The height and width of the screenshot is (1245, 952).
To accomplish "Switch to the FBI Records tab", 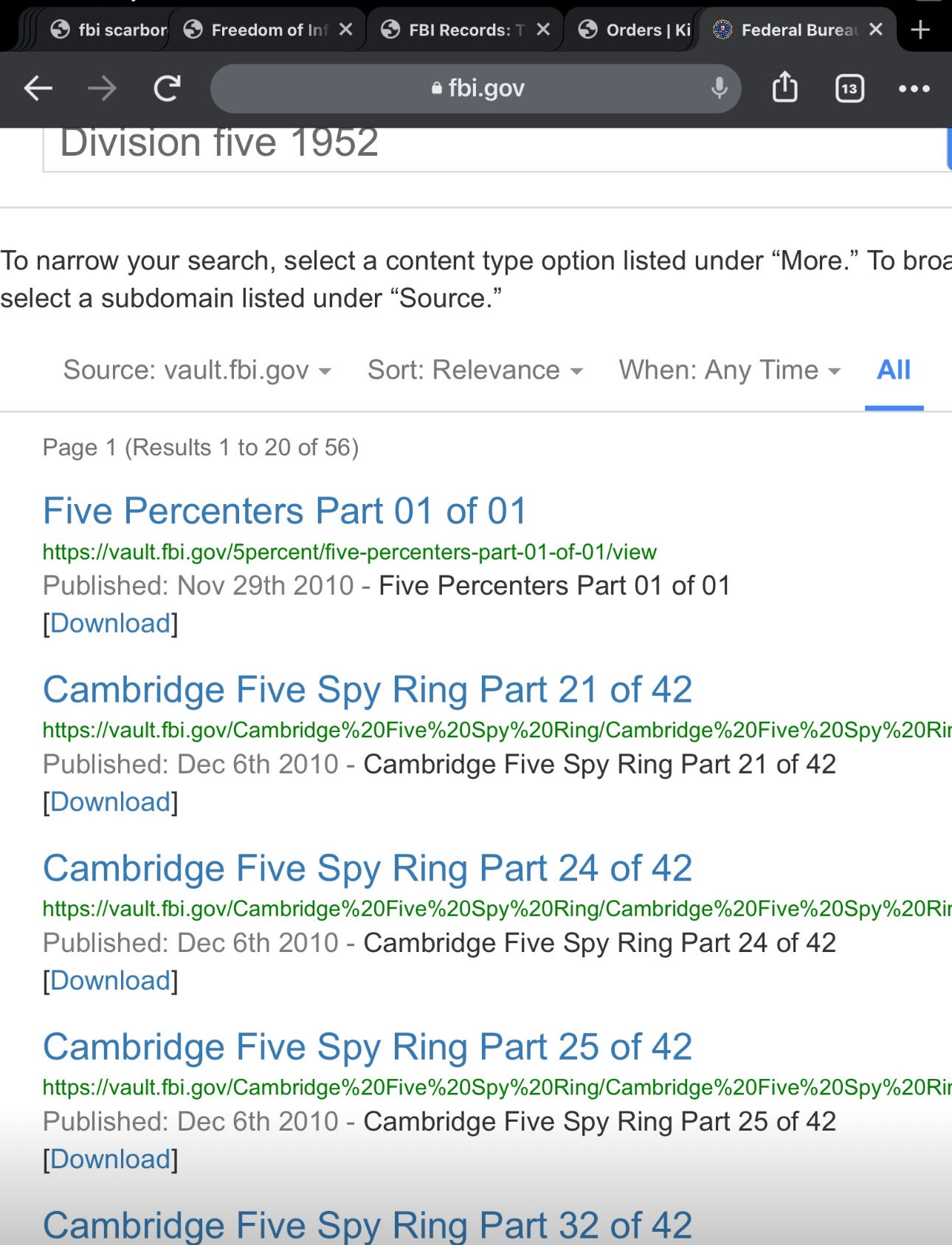I will (x=458, y=30).
